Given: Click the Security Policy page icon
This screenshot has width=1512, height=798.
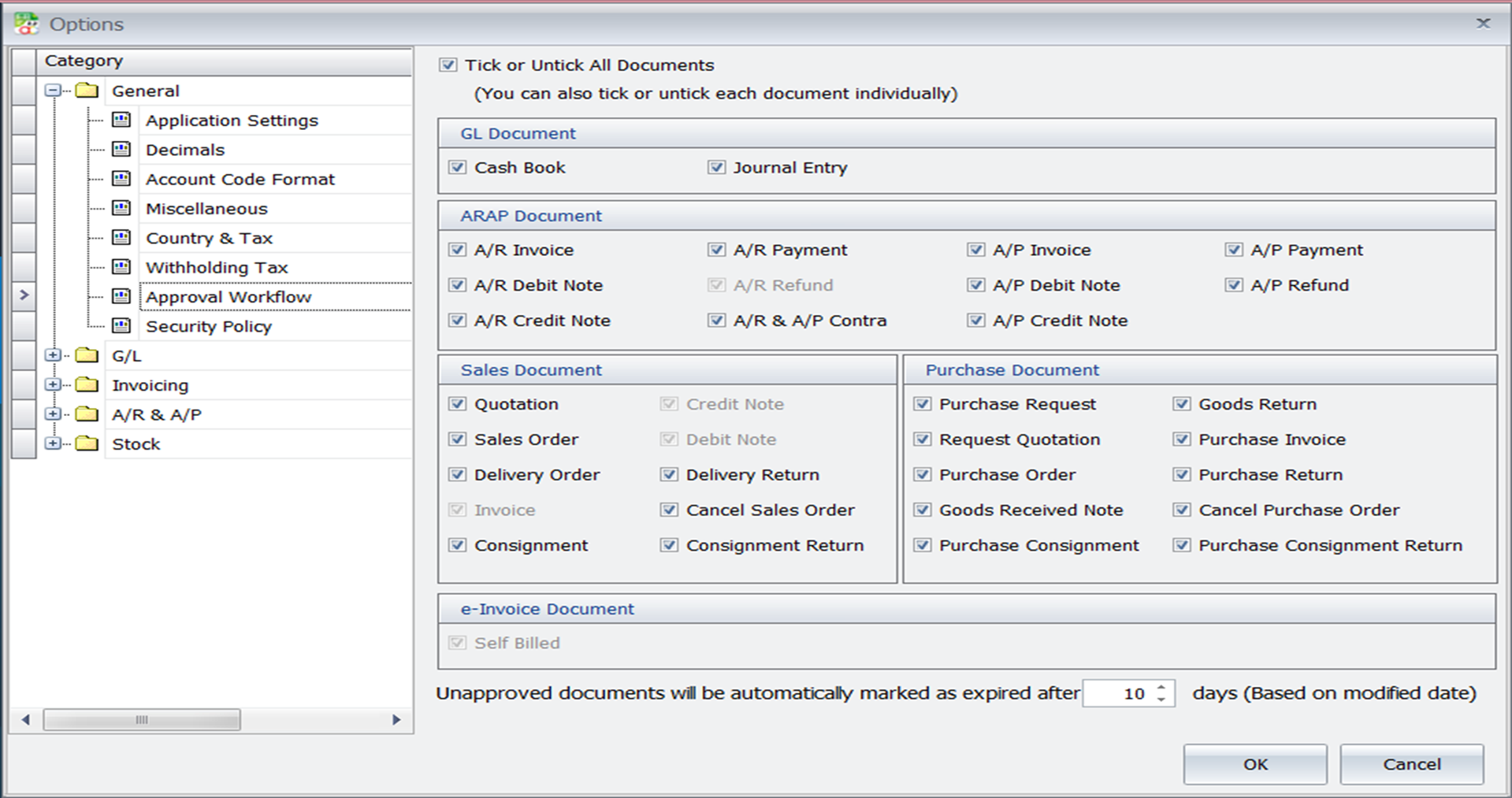Looking at the screenshot, I should [121, 325].
